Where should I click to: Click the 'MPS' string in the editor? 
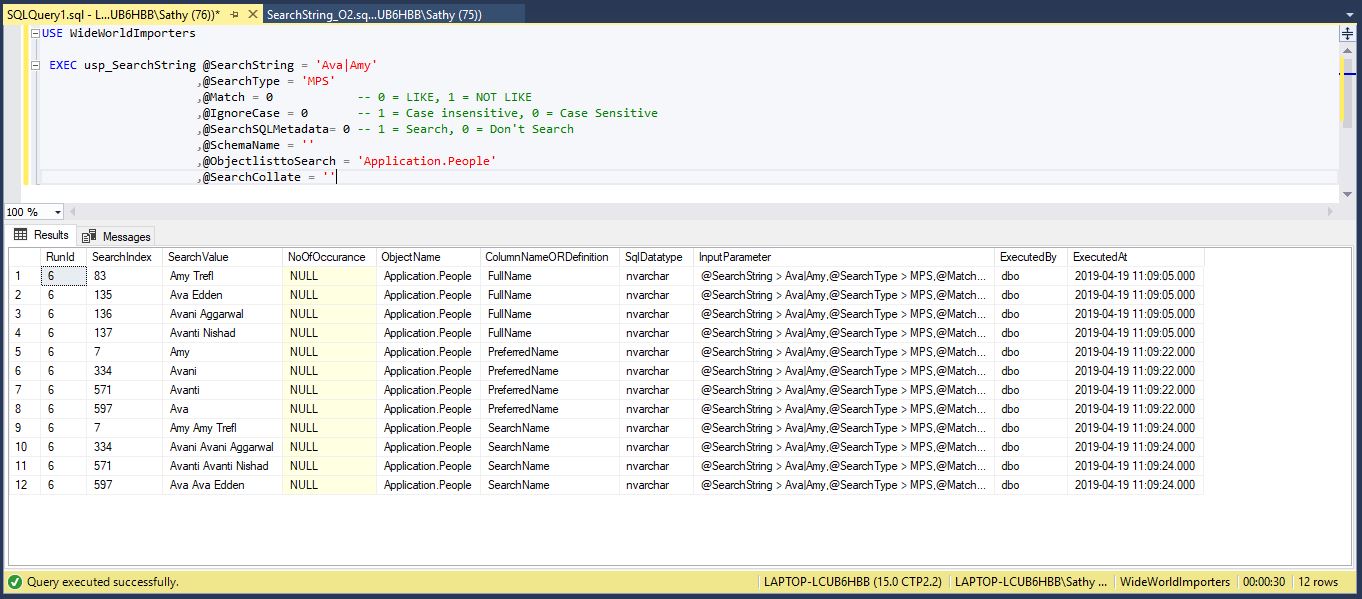click(x=318, y=81)
